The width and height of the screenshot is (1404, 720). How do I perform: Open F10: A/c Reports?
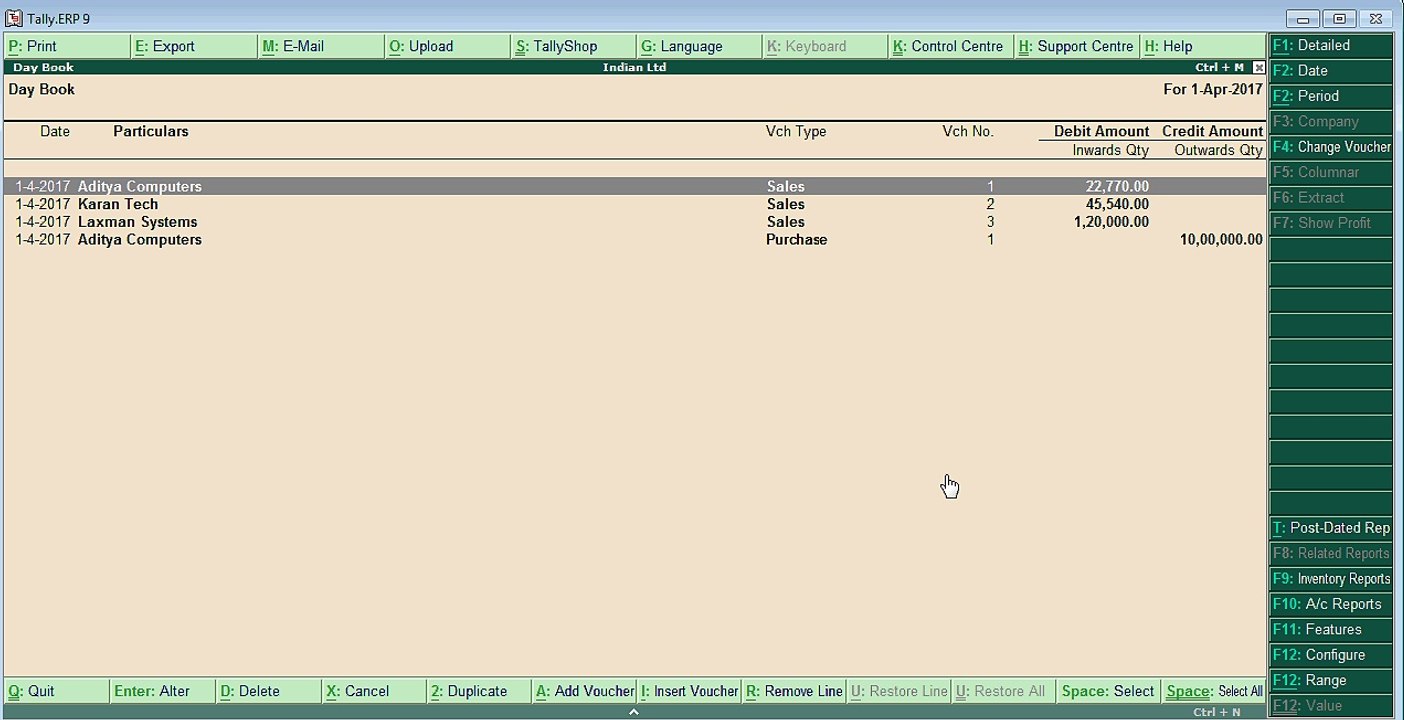pos(1330,604)
